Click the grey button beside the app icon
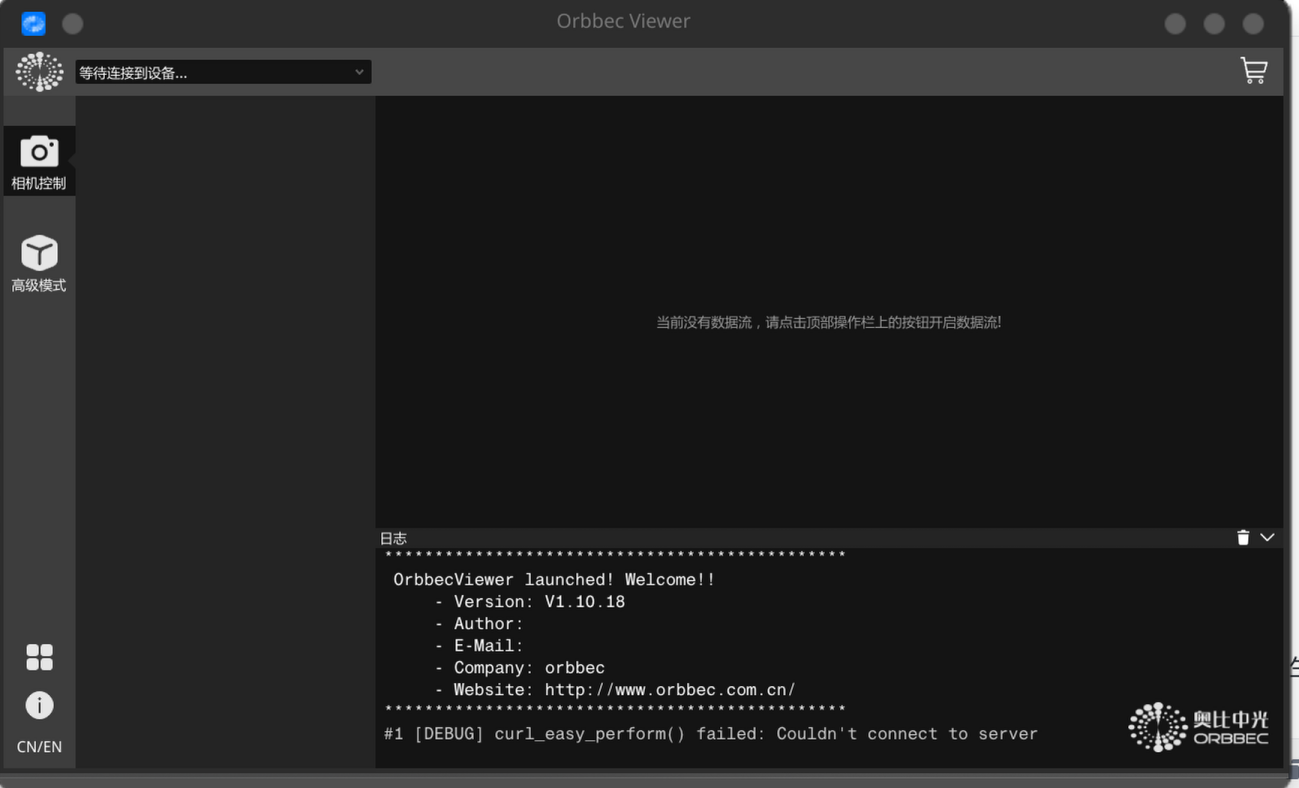 (73, 23)
